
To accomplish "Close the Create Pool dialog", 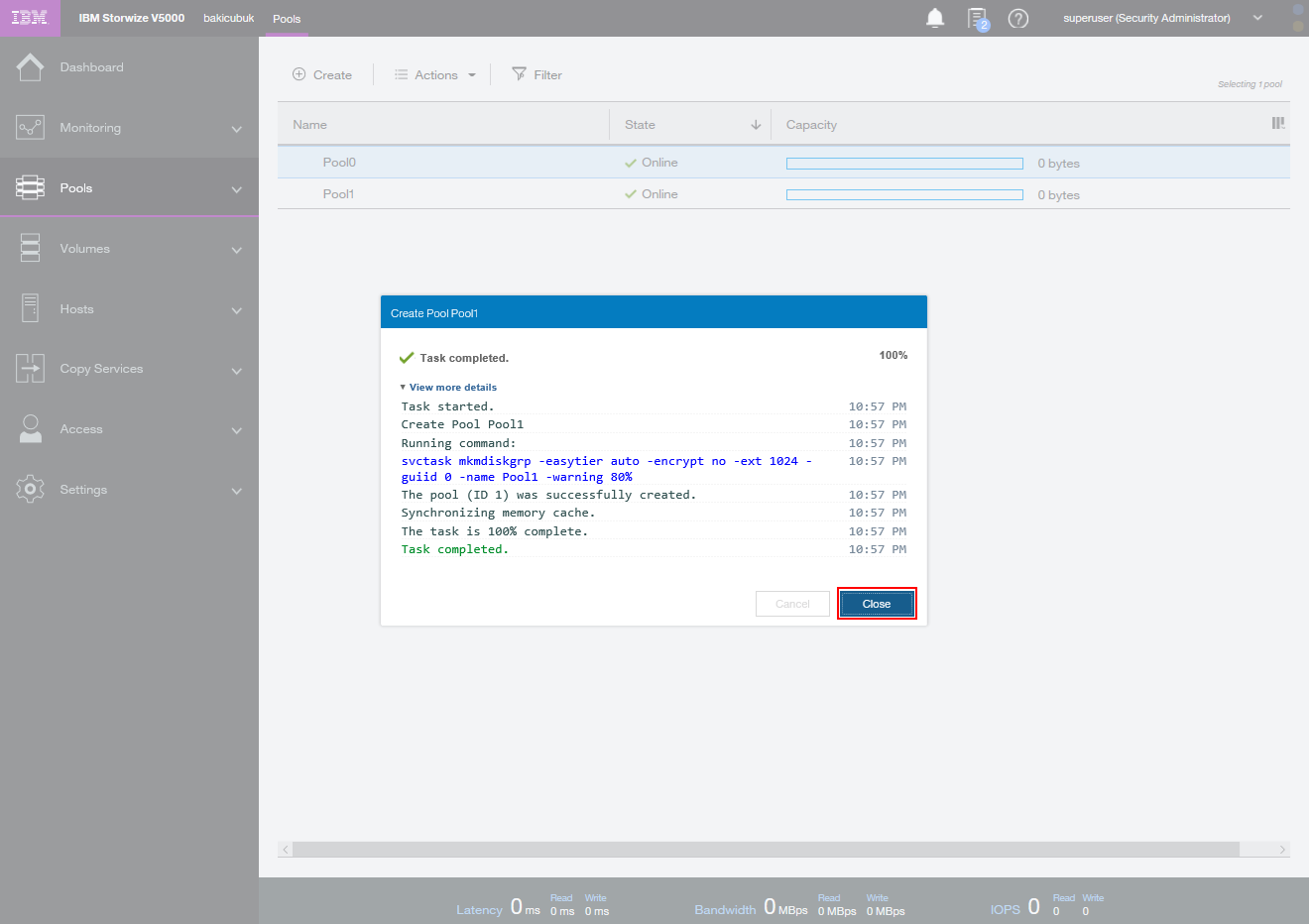I will click(876, 604).
